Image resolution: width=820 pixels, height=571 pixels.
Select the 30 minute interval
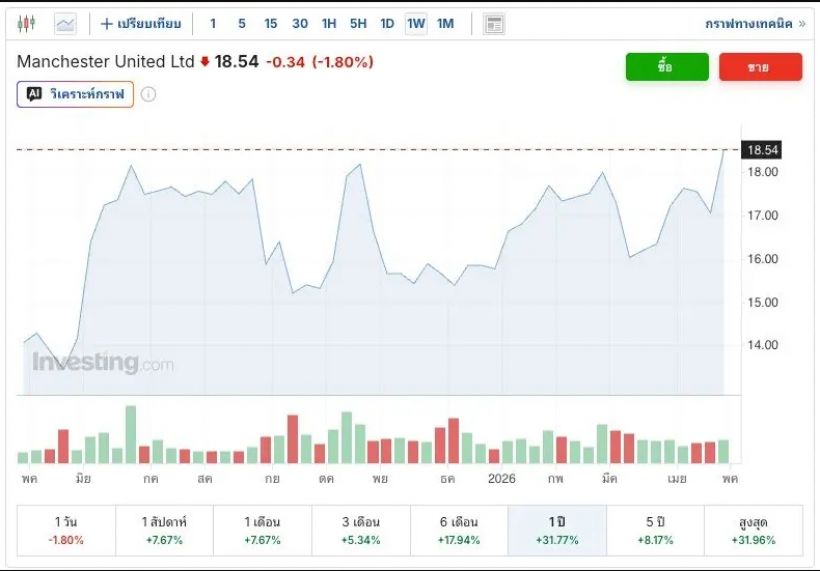click(x=300, y=24)
